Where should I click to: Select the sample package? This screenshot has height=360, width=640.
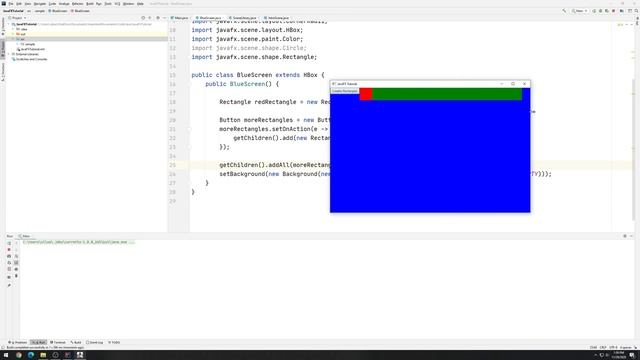coord(28,44)
